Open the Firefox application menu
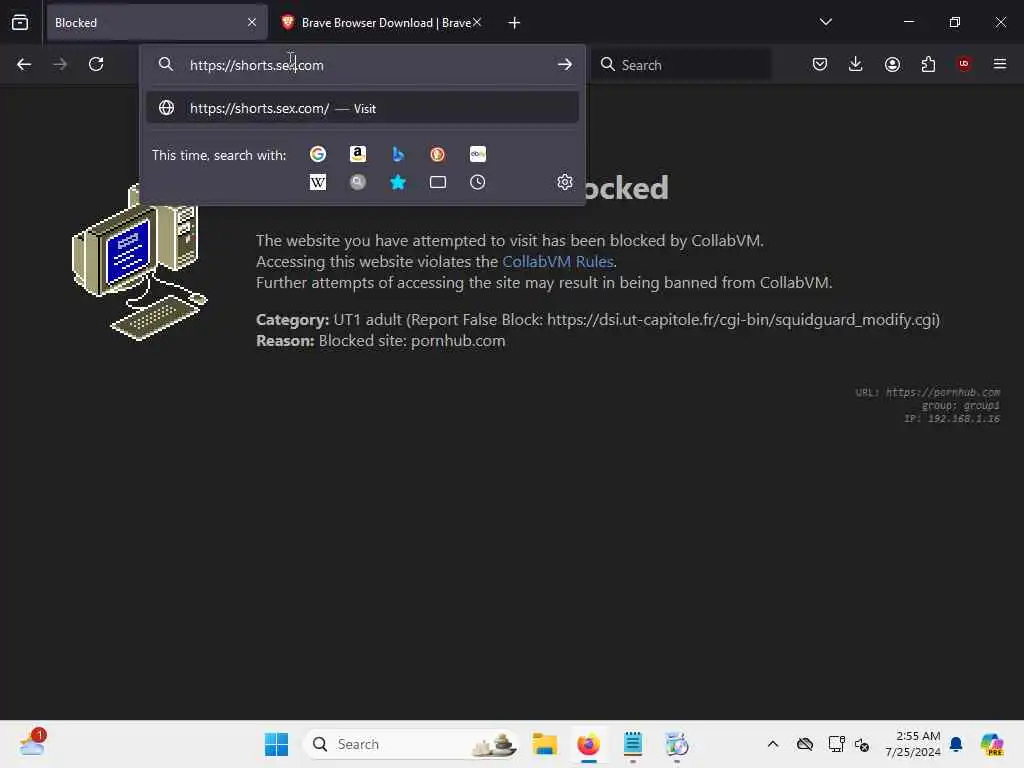1024x768 pixels. tap(1000, 64)
